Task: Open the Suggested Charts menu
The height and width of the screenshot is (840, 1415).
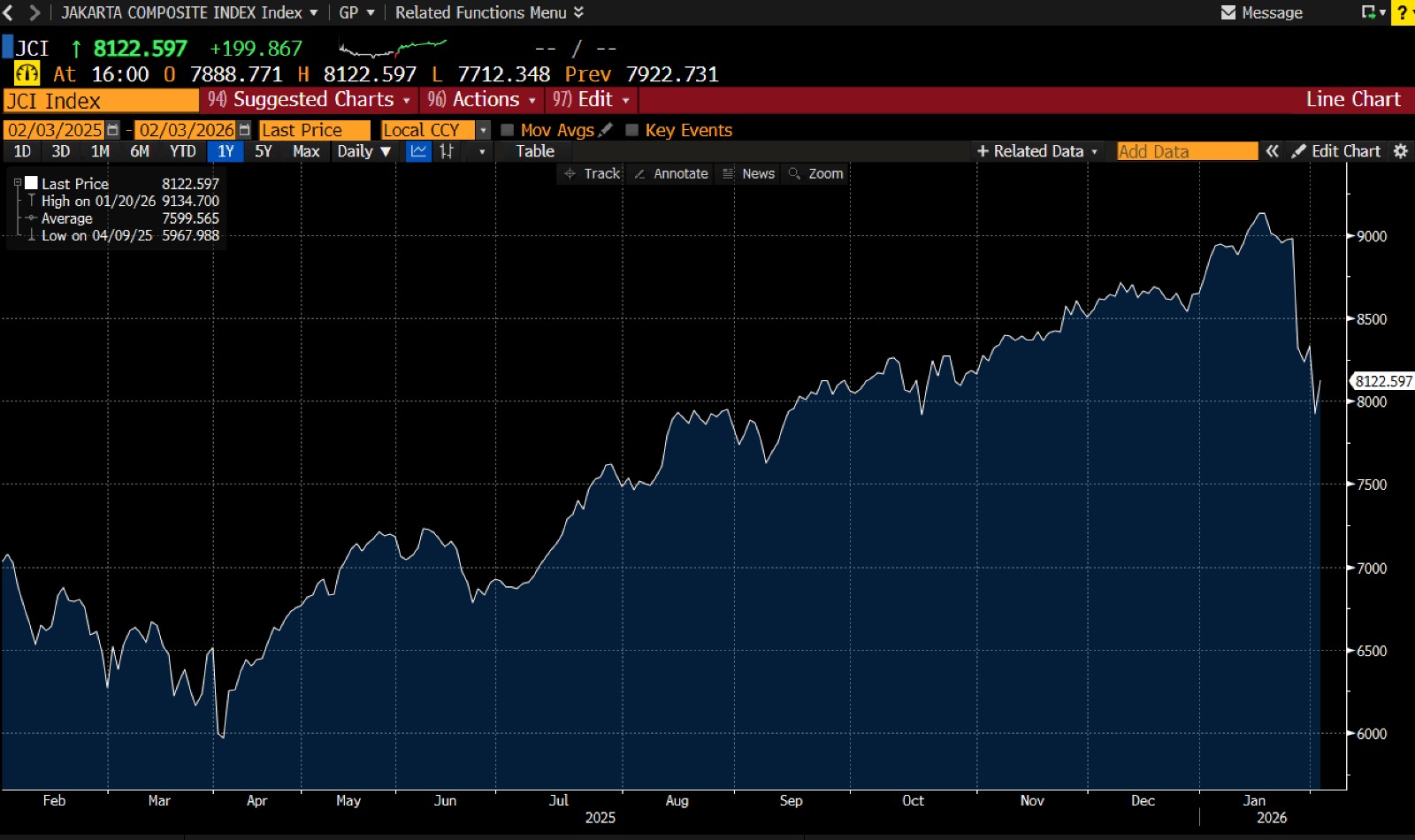Action: [309, 100]
